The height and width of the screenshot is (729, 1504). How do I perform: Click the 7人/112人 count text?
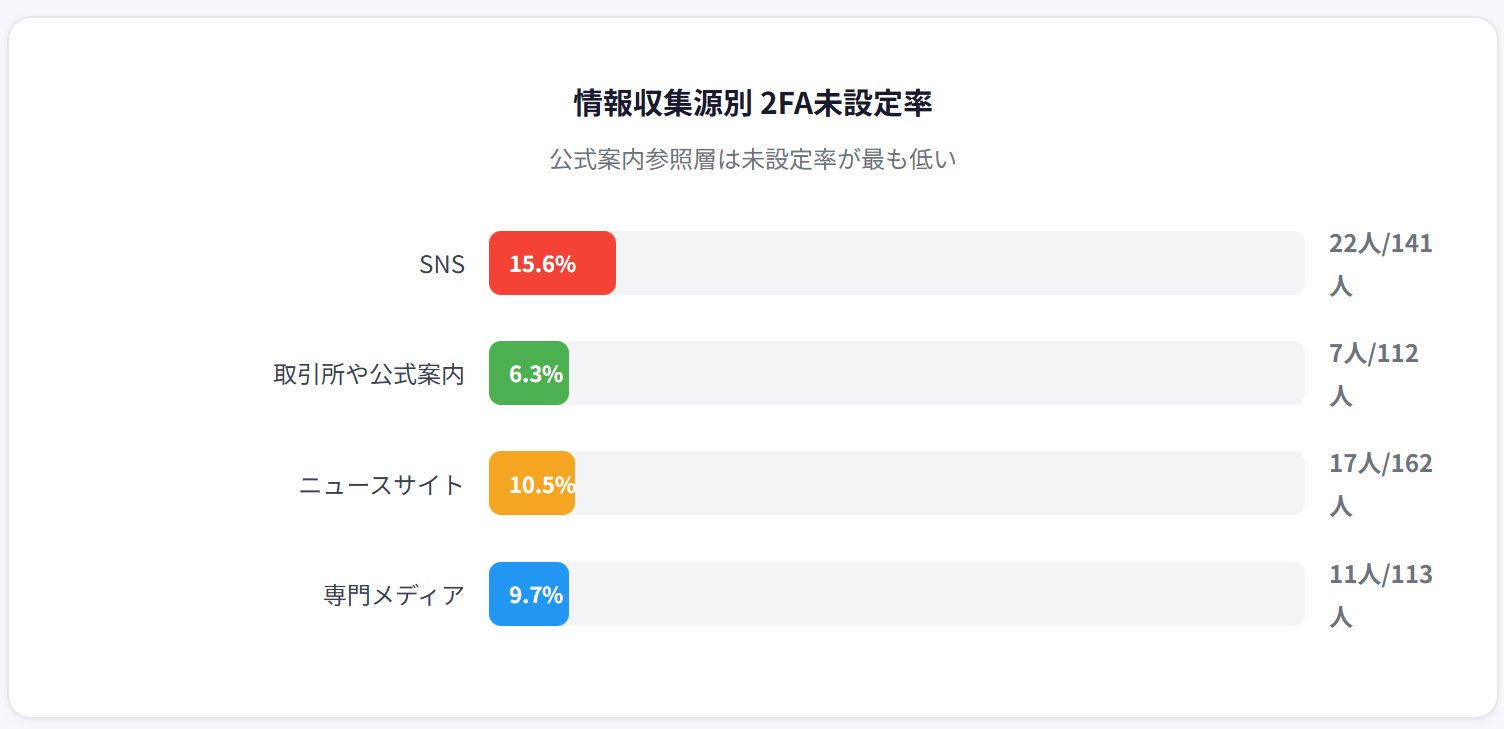click(1372, 374)
